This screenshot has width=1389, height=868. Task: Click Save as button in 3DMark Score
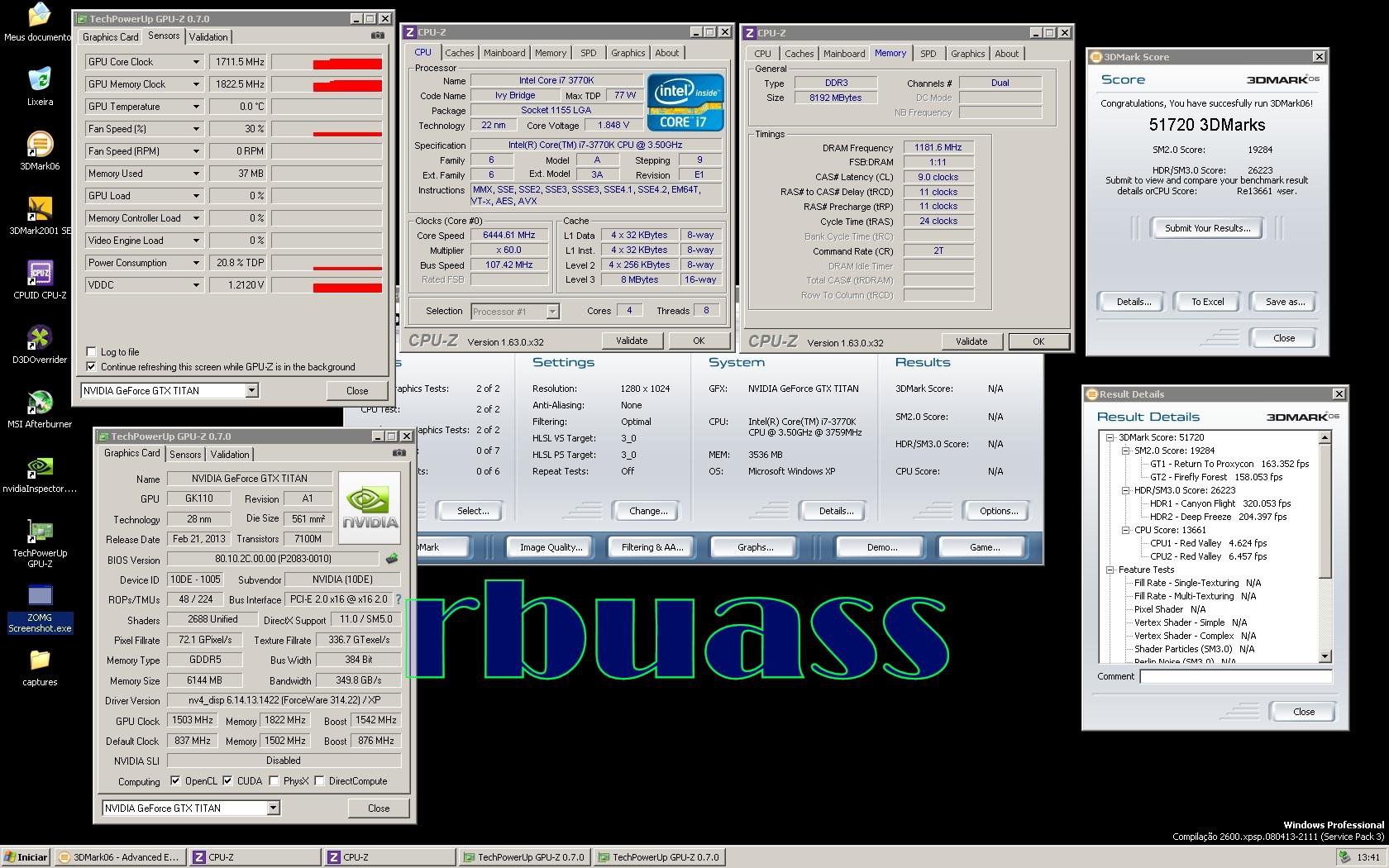[x=1285, y=302]
